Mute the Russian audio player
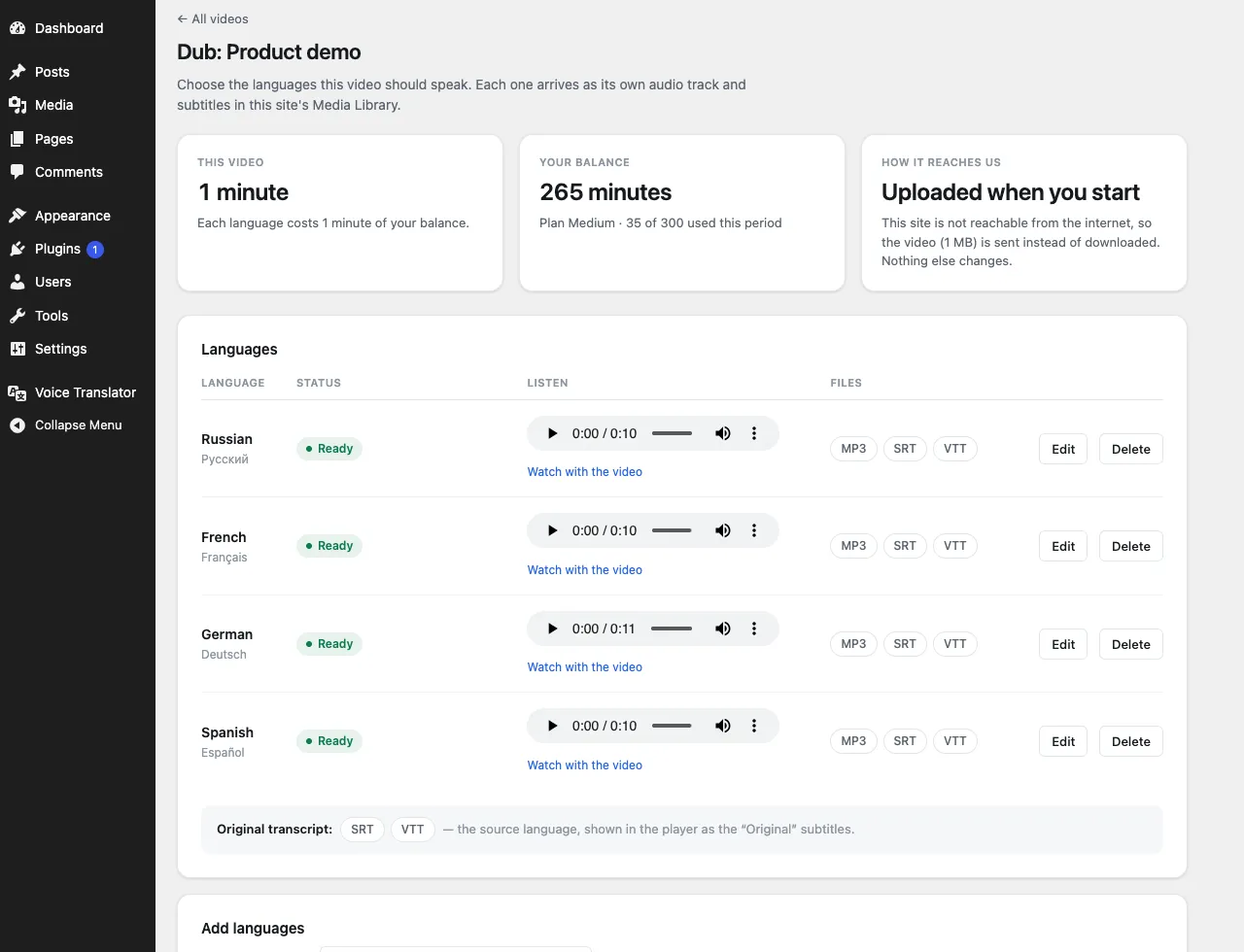1244x952 pixels. [723, 433]
